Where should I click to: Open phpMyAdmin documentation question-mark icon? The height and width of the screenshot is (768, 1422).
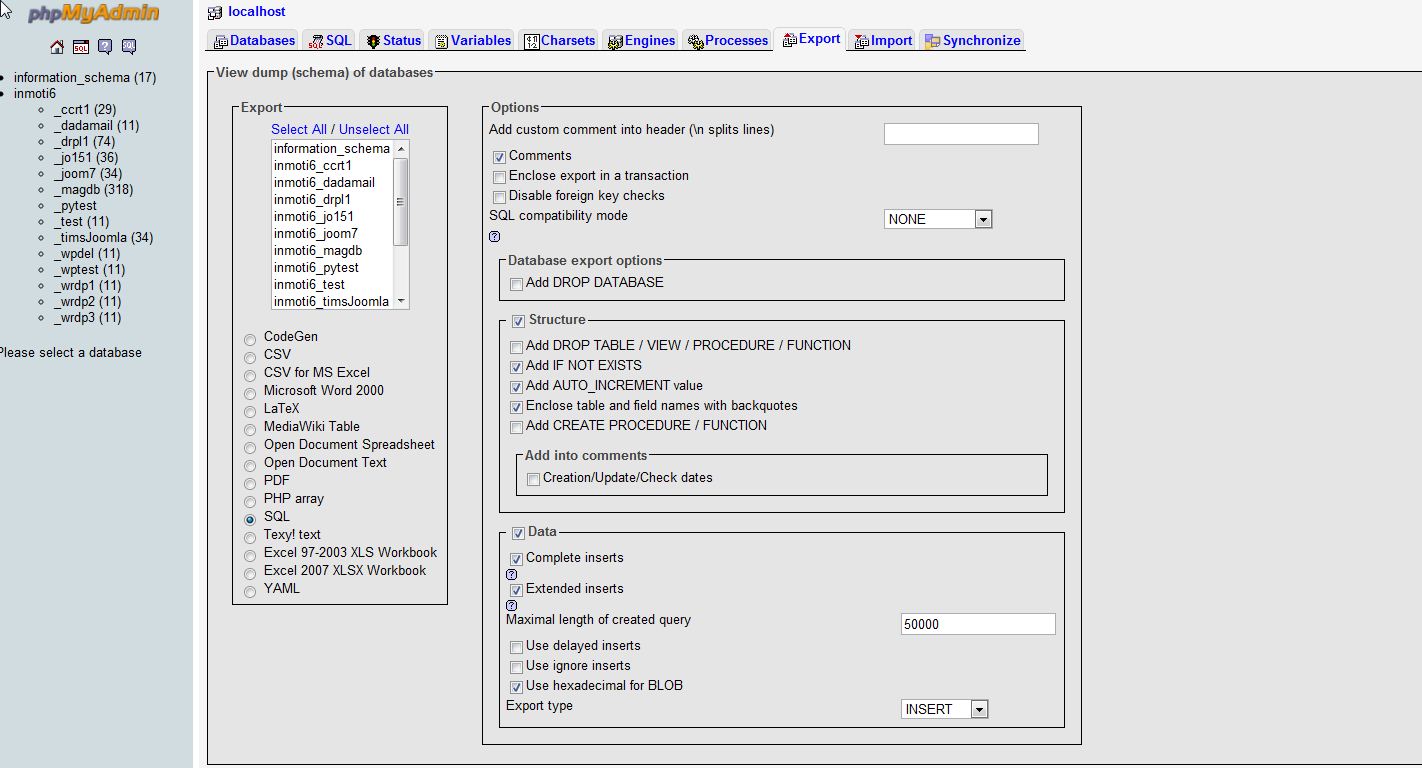click(105, 47)
